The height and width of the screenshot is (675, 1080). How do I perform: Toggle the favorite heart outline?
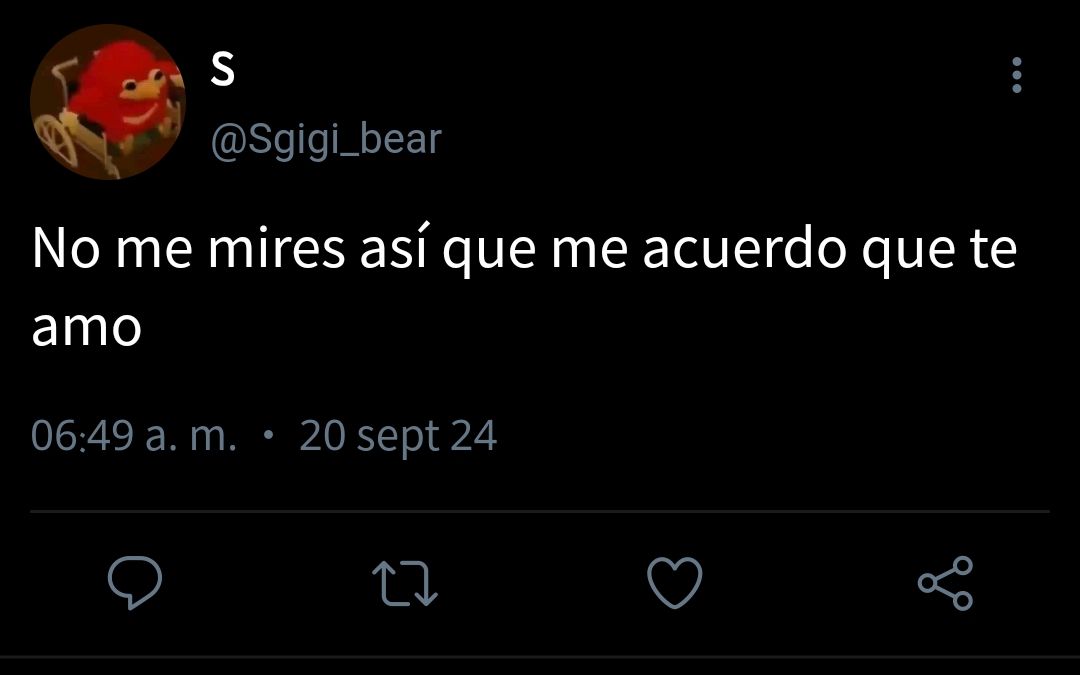point(675,583)
